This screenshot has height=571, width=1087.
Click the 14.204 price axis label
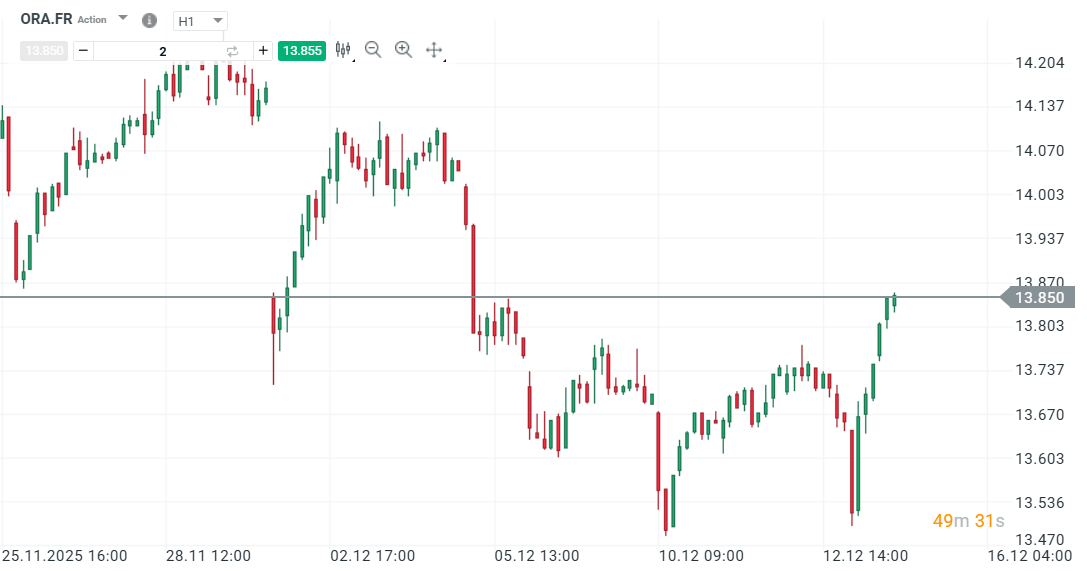point(1039,63)
